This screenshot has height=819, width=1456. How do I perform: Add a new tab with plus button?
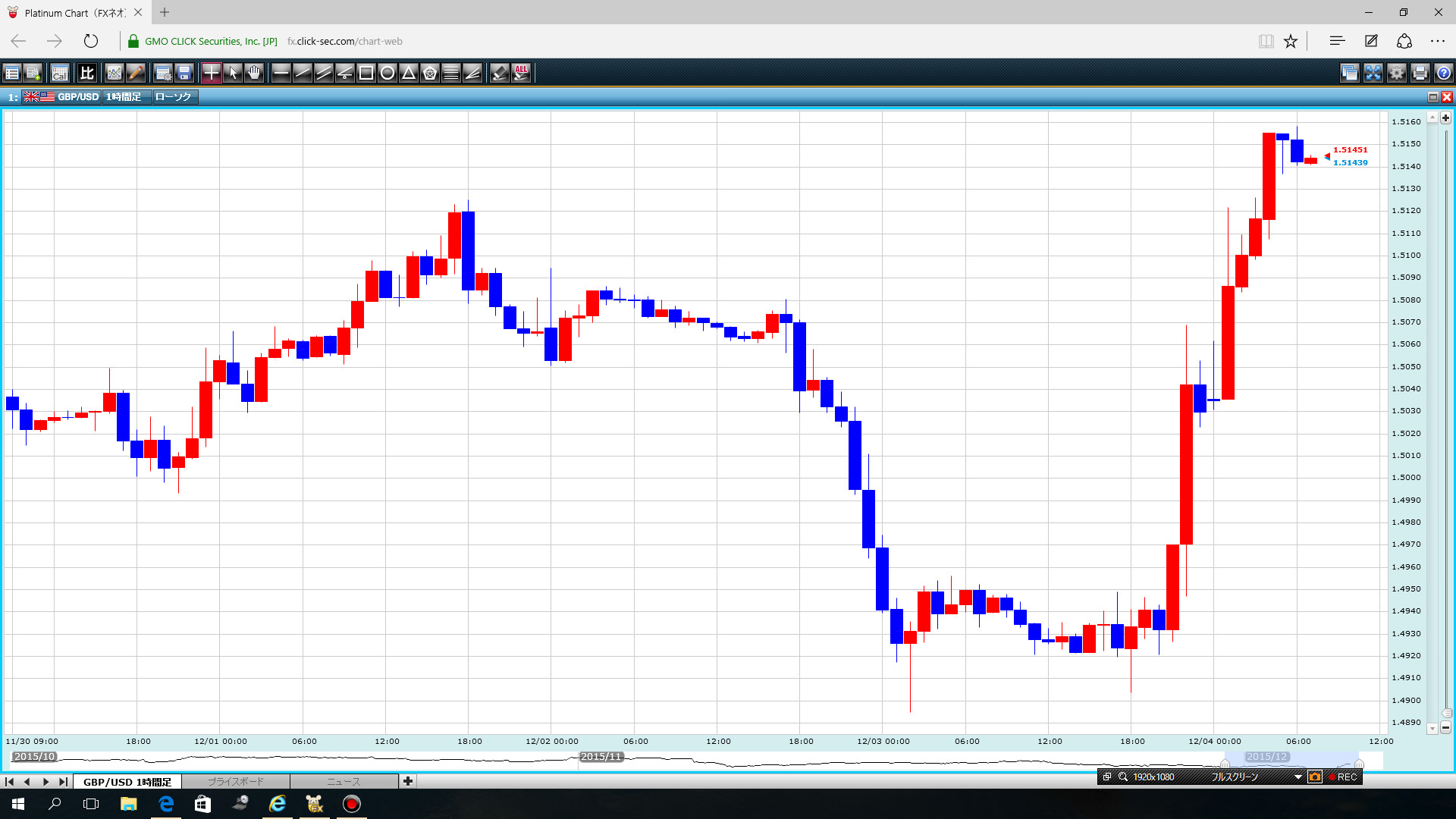[408, 782]
